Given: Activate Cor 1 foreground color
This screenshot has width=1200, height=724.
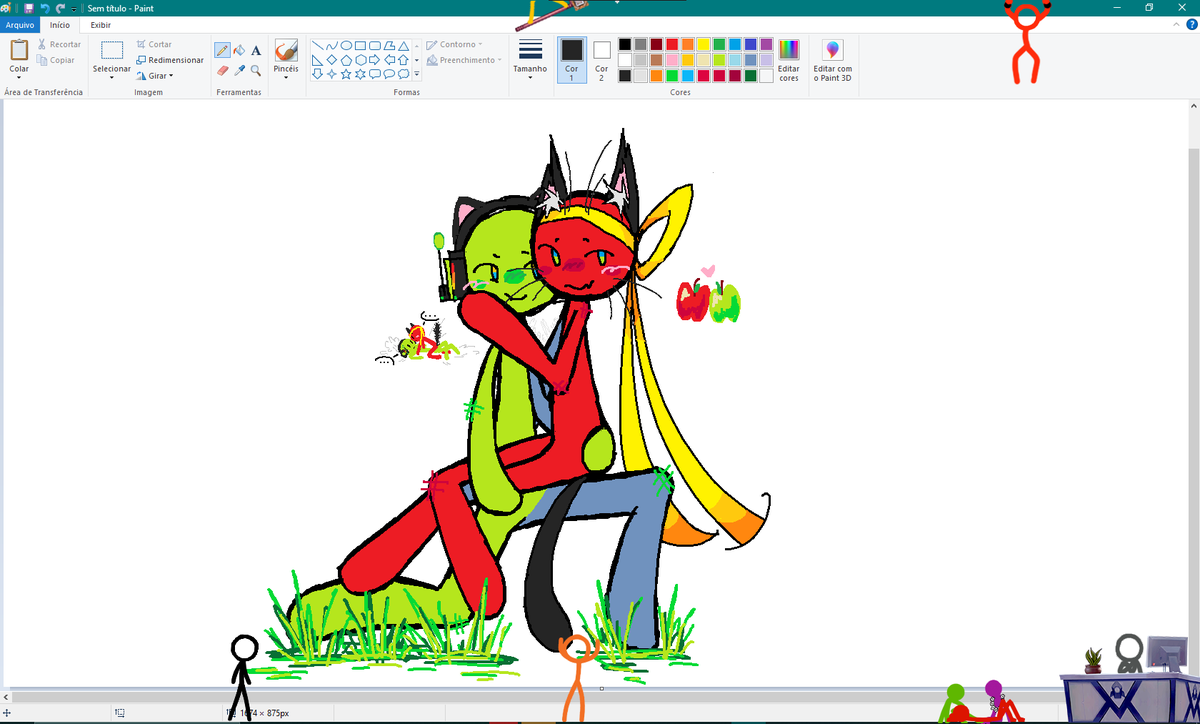Looking at the screenshot, I should 572,60.
